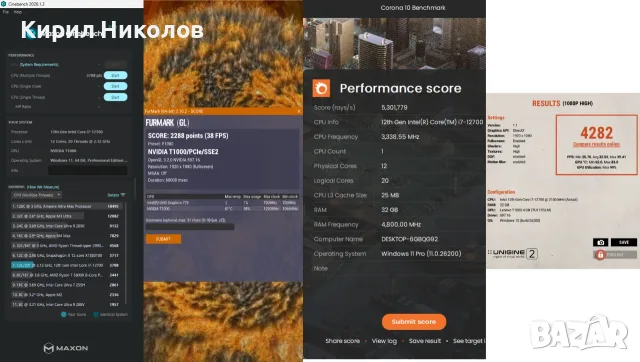Start the CPU (Multiple Threads) test

tap(116, 76)
